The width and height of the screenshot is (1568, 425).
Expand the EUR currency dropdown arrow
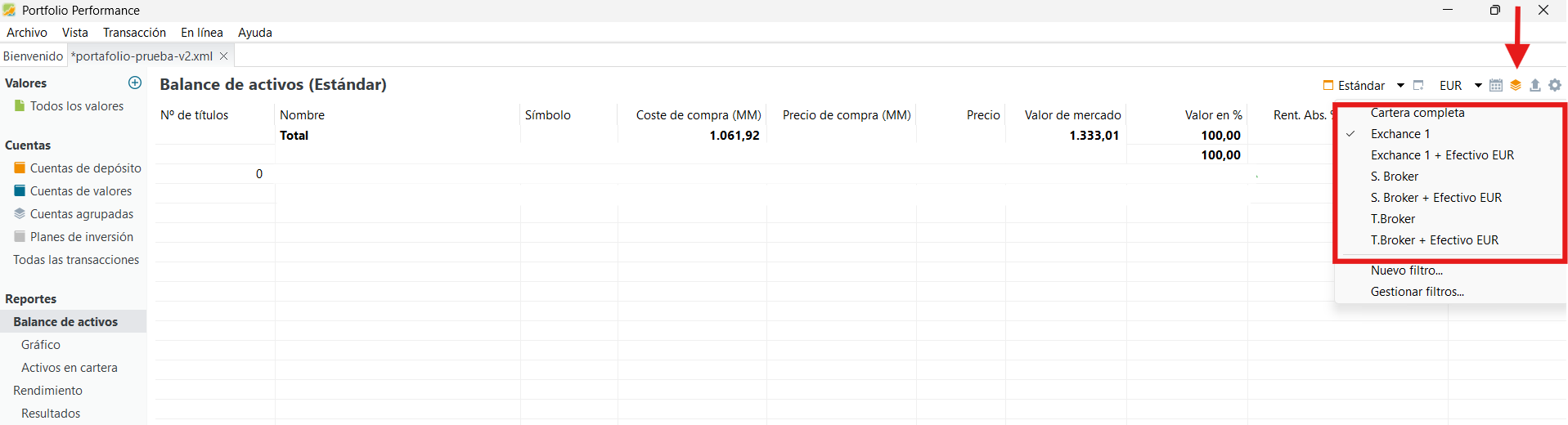coord(1478,85)
